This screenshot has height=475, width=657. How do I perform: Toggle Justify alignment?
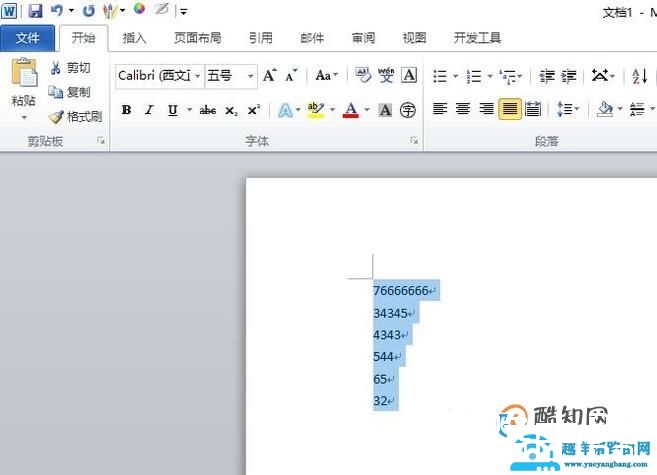click(x=510, y=109)
